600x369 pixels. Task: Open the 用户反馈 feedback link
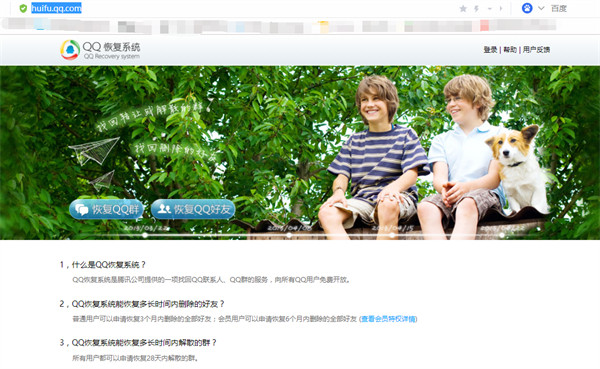click(x=536, y=50)
